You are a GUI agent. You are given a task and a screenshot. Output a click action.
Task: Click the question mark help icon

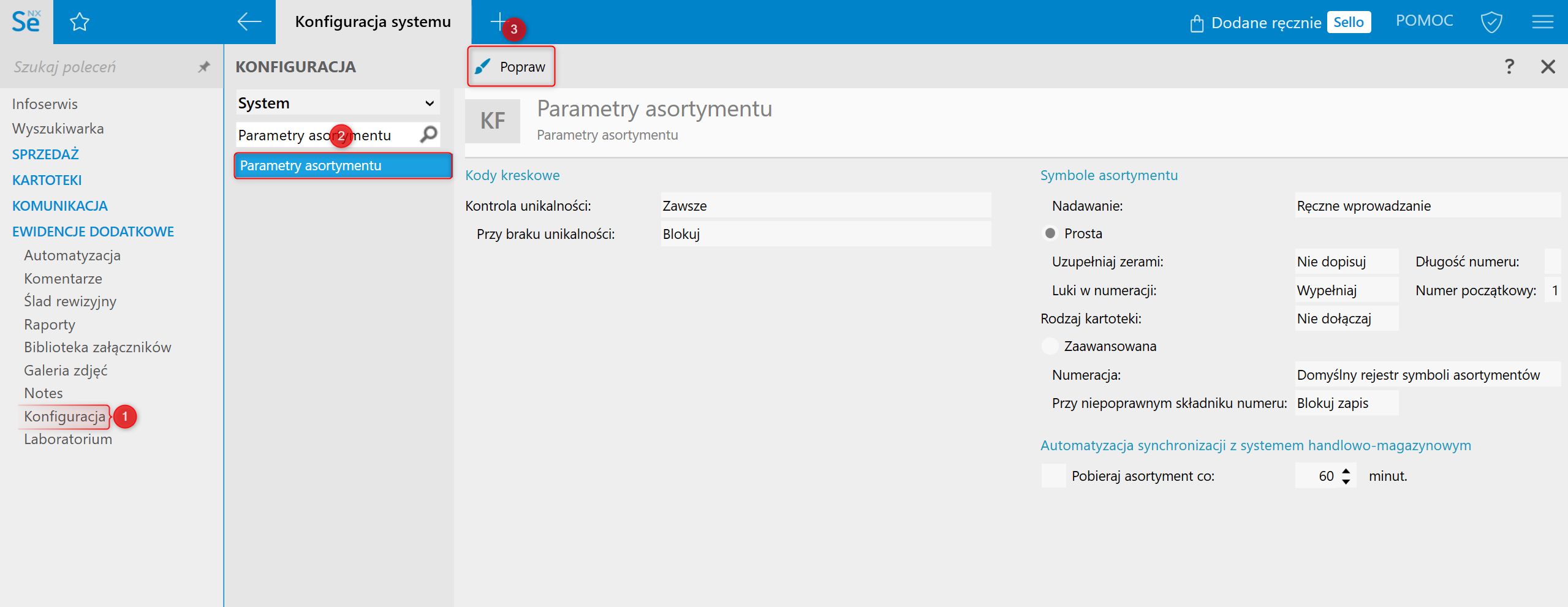pos(1509,66)
